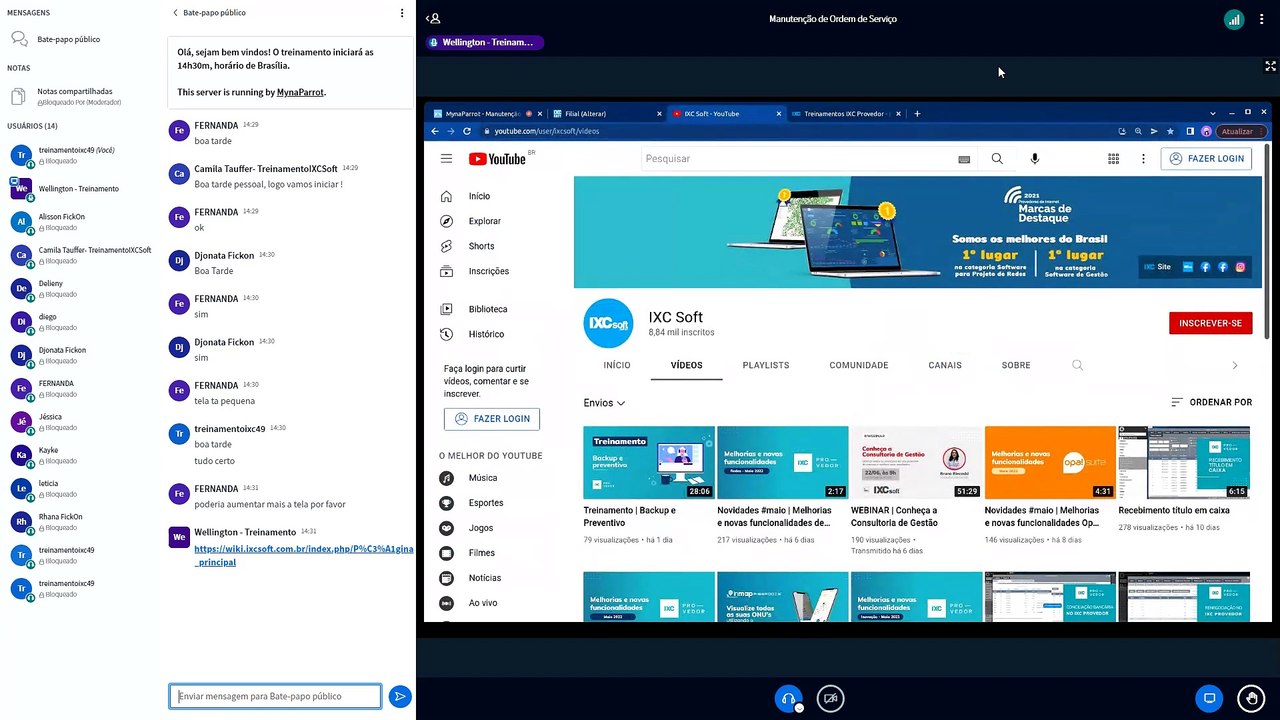
Task: Select the Treinamentos IXC Provedor browser tab
Action: 846,114
